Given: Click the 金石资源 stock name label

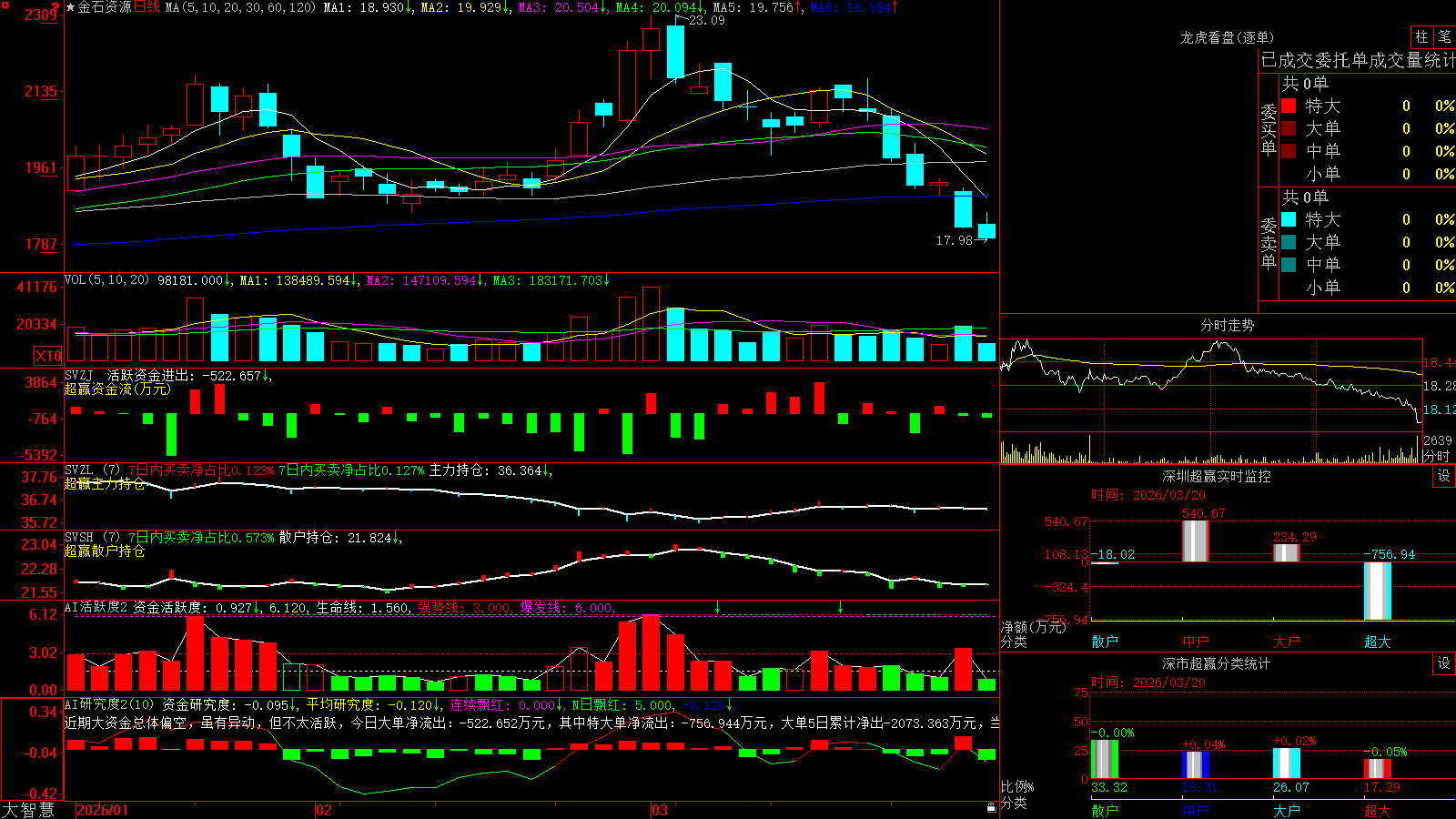Looking at the screenshot, I should 105,7.
